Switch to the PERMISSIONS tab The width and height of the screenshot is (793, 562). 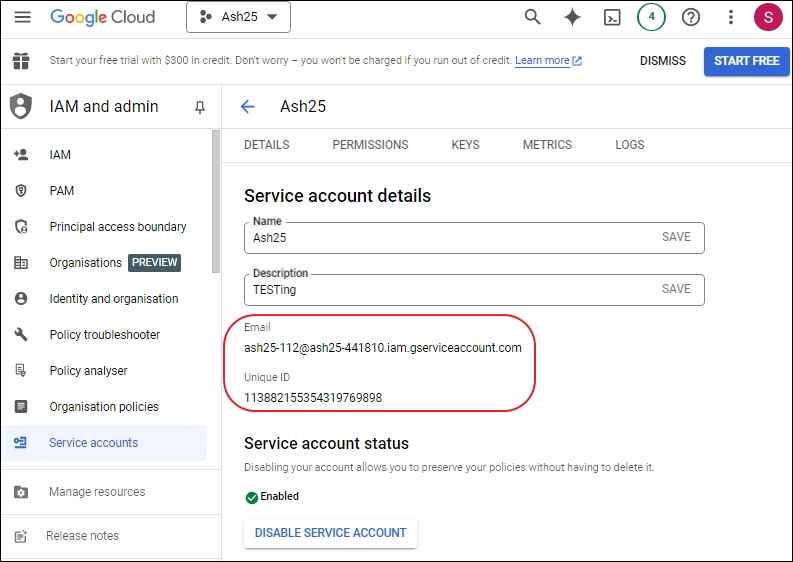pos(370,145)
